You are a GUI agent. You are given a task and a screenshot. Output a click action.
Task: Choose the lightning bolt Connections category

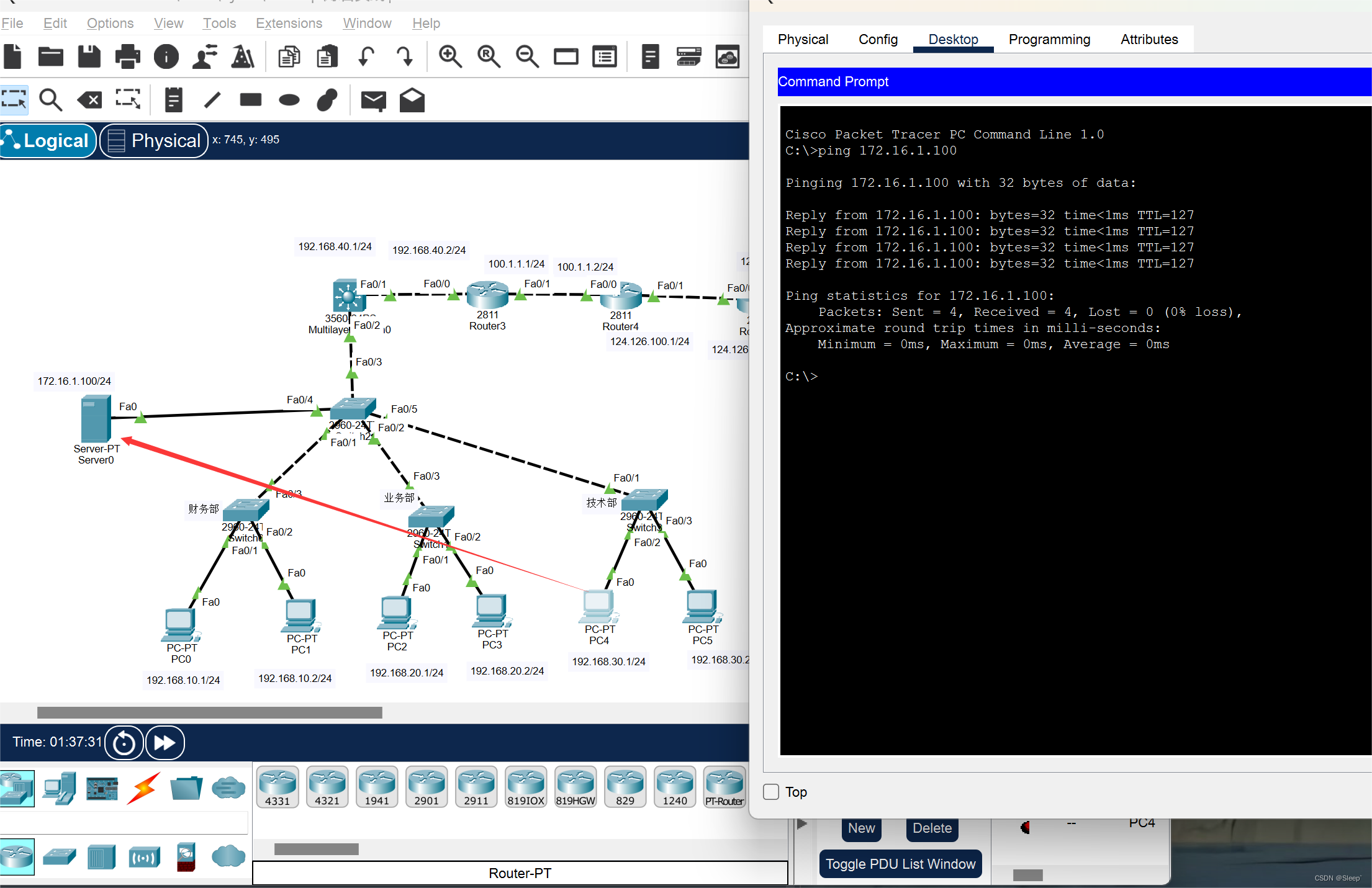tap(144, 788)
